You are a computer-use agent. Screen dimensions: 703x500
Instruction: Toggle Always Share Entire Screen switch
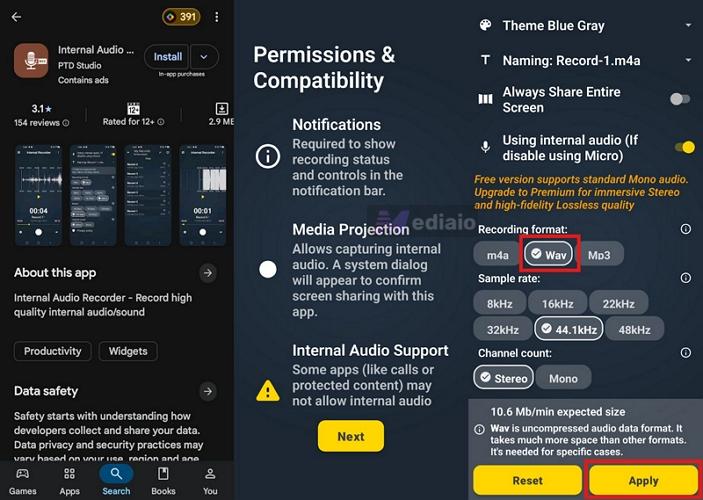pyautogui.click(x=680, y=99)
